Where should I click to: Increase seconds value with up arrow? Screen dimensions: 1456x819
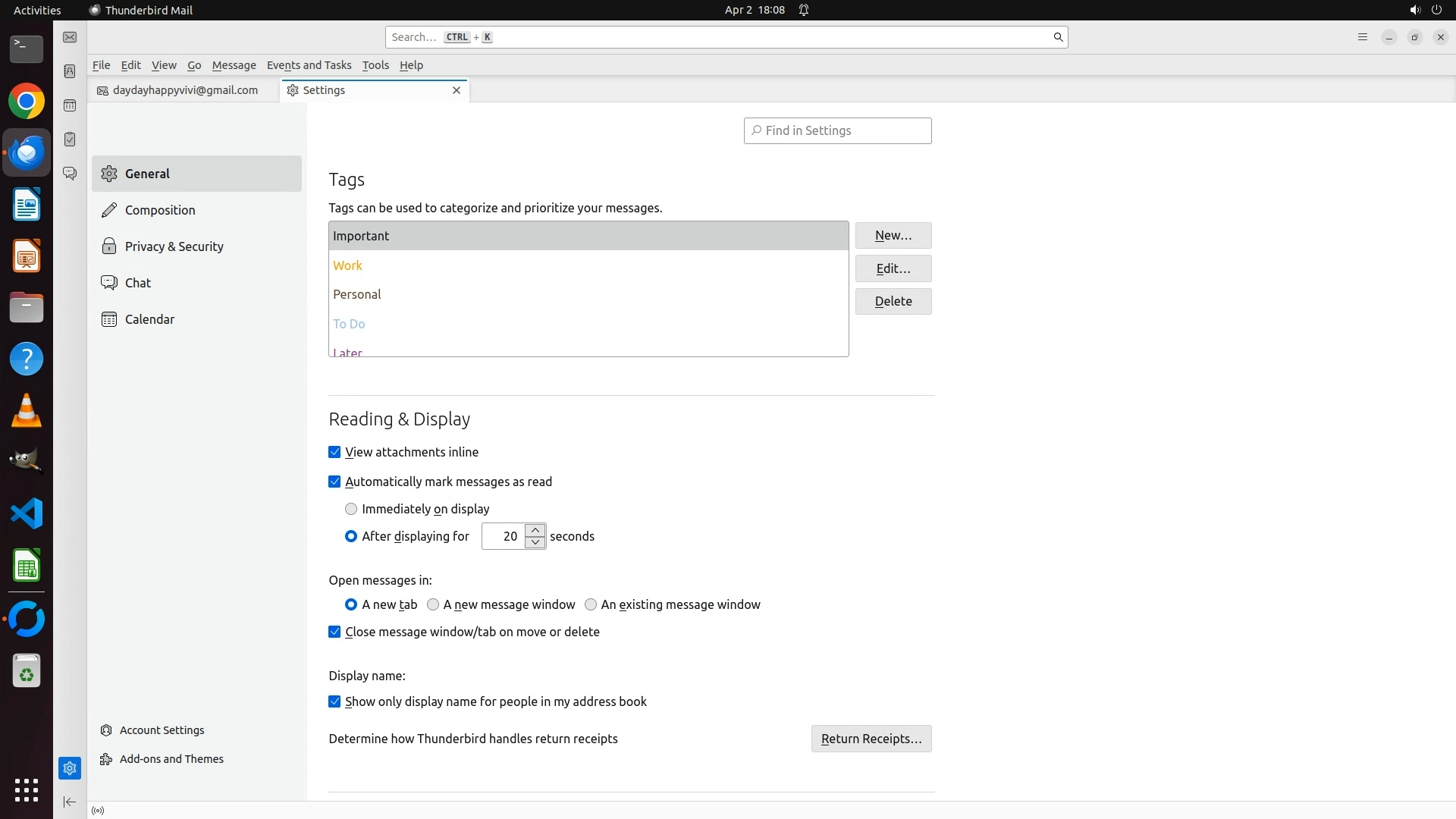pyautogui.click(x=535, y=530)
